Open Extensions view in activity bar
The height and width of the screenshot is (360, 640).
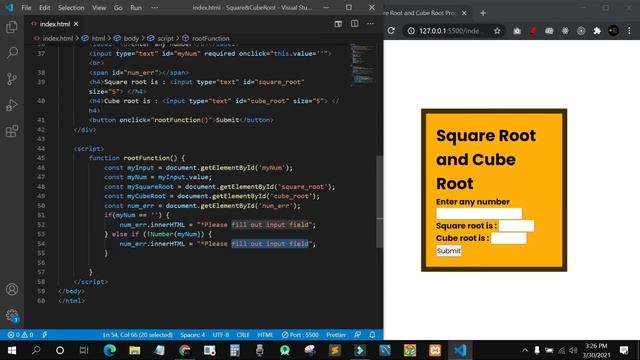tap(12, 131)
